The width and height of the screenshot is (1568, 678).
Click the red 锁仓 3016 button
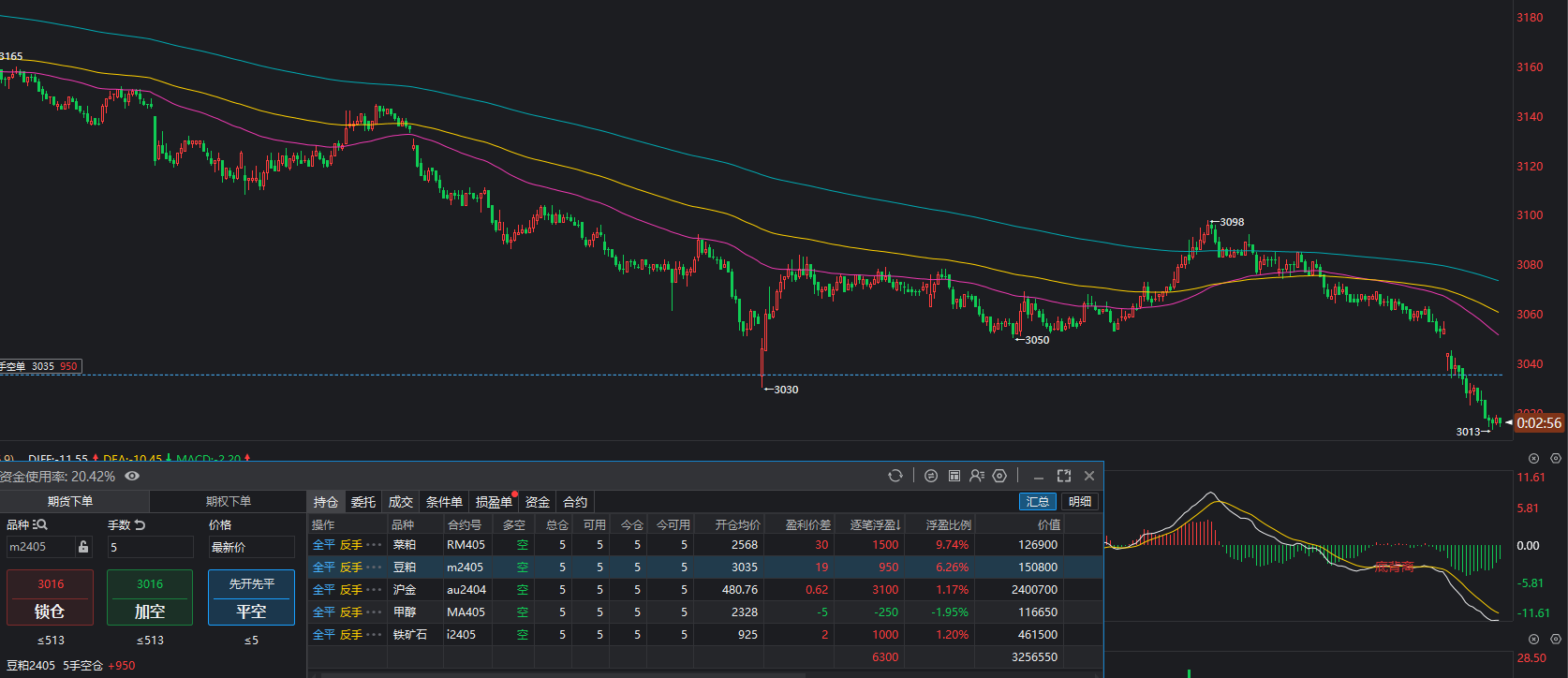(51, 597)
